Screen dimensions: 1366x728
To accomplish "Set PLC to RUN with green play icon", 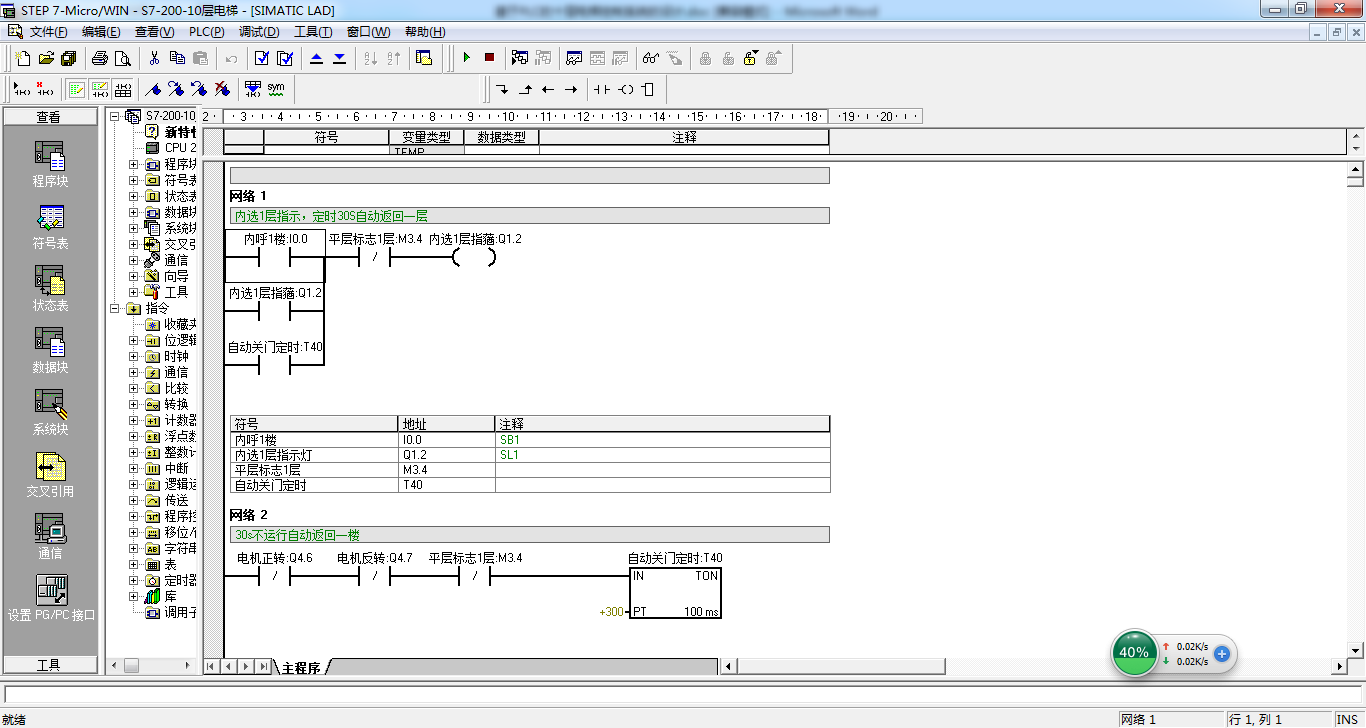I will [466, 58].
